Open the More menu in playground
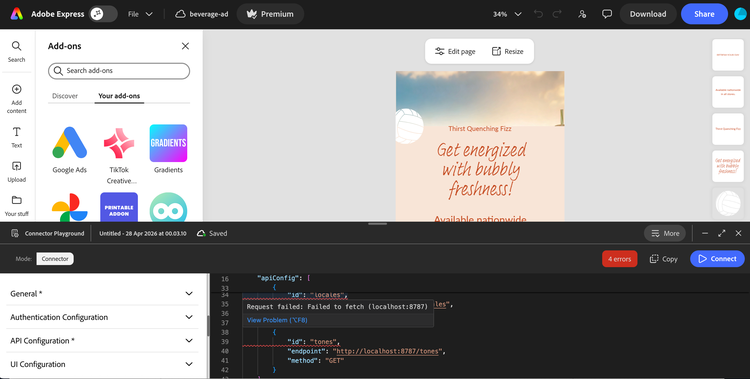 [x=665, y=234]
